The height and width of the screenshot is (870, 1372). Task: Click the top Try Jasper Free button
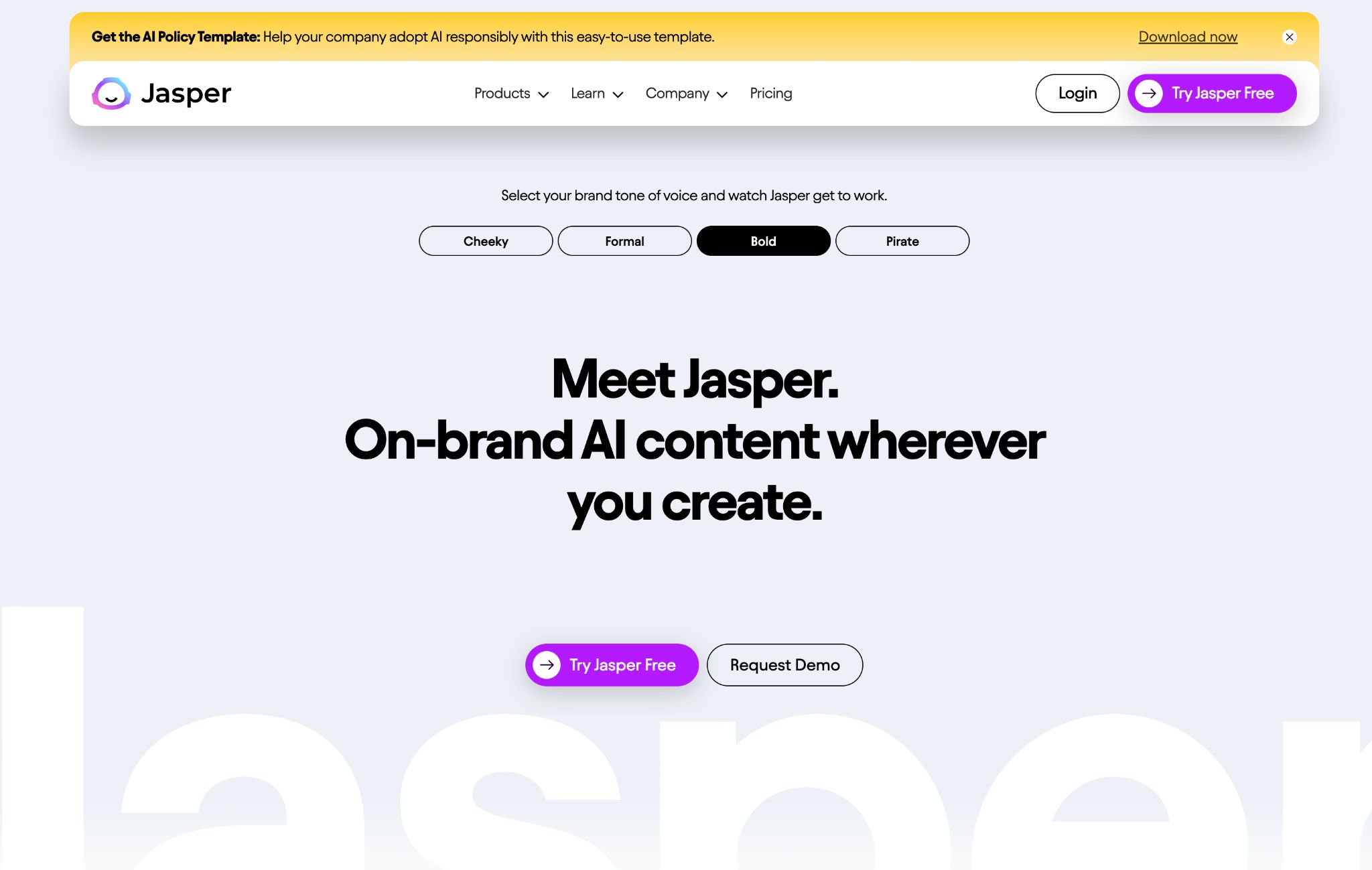(1212, 93)
